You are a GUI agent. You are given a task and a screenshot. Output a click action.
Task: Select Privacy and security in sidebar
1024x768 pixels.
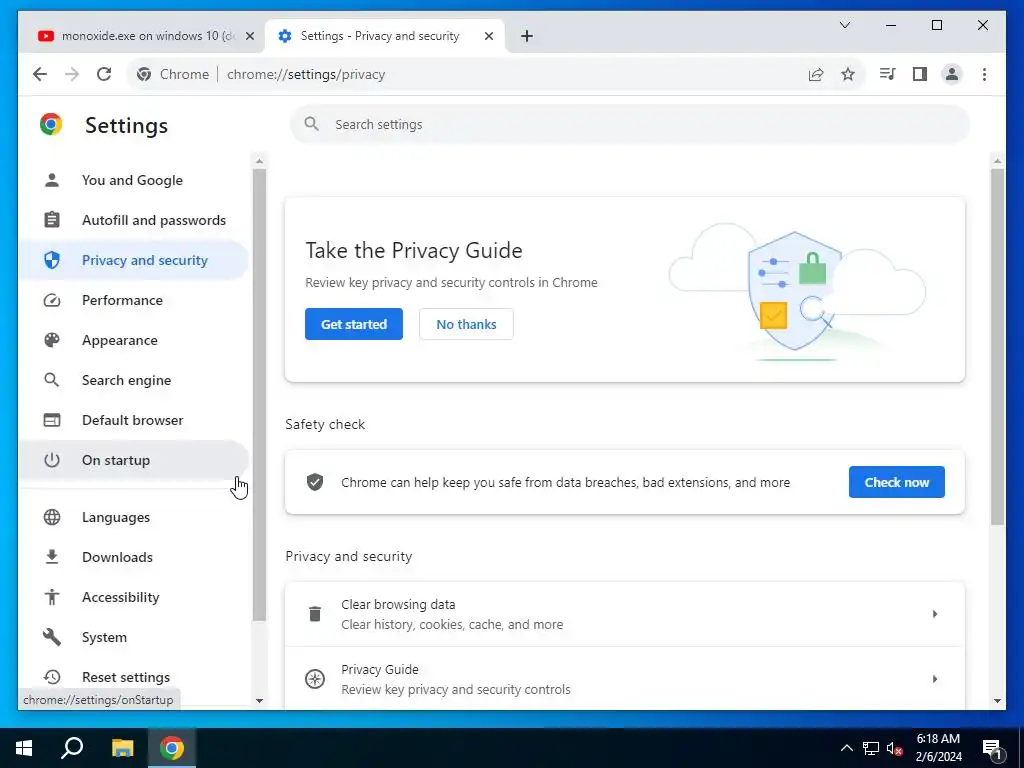tap(133, 260)
